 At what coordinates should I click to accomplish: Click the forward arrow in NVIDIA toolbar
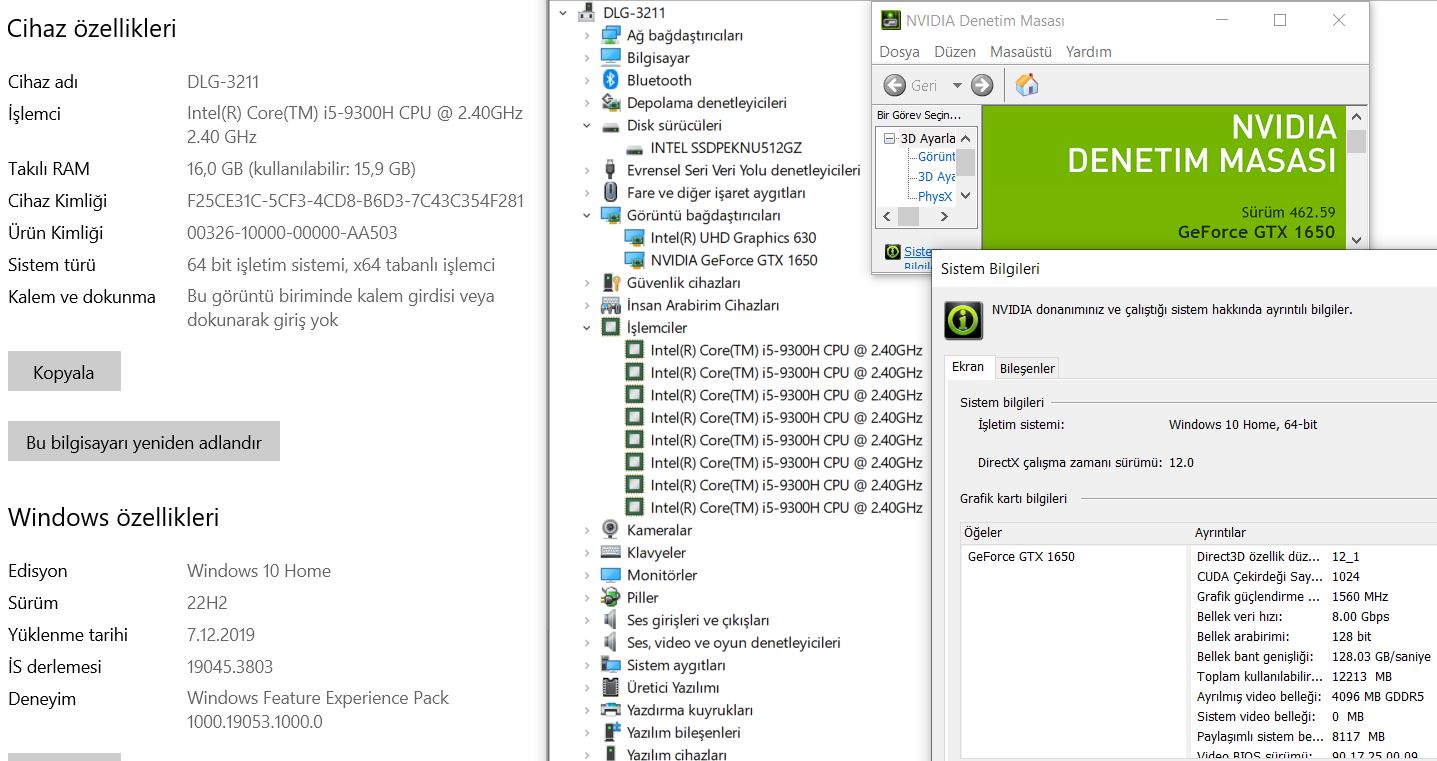point(982,86)
